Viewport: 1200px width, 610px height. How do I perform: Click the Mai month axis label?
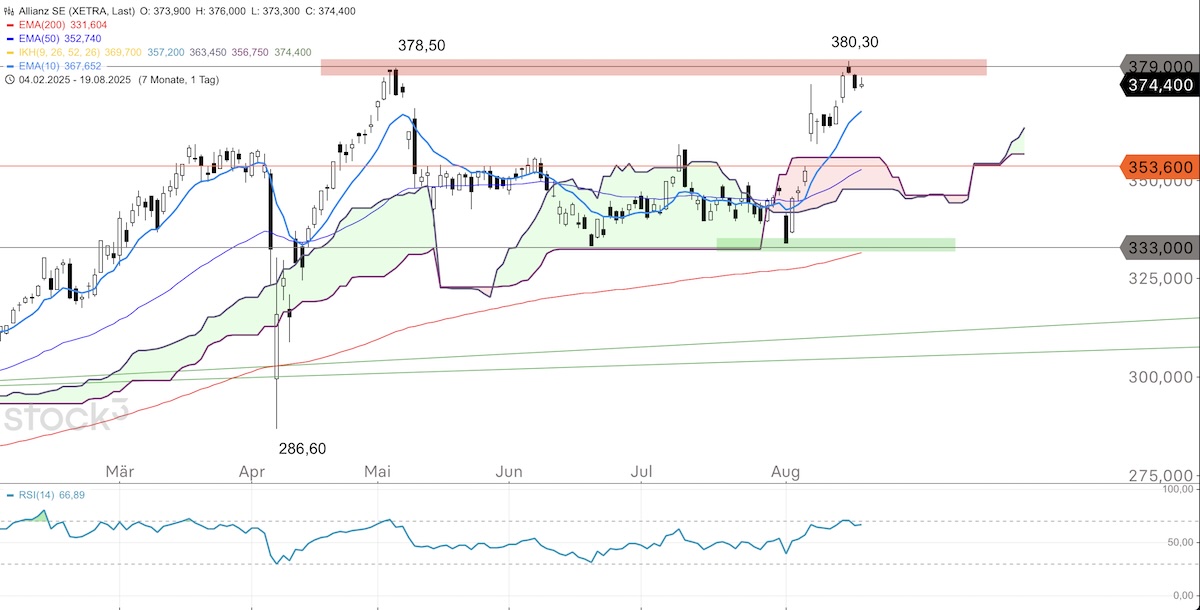(378, 470)
